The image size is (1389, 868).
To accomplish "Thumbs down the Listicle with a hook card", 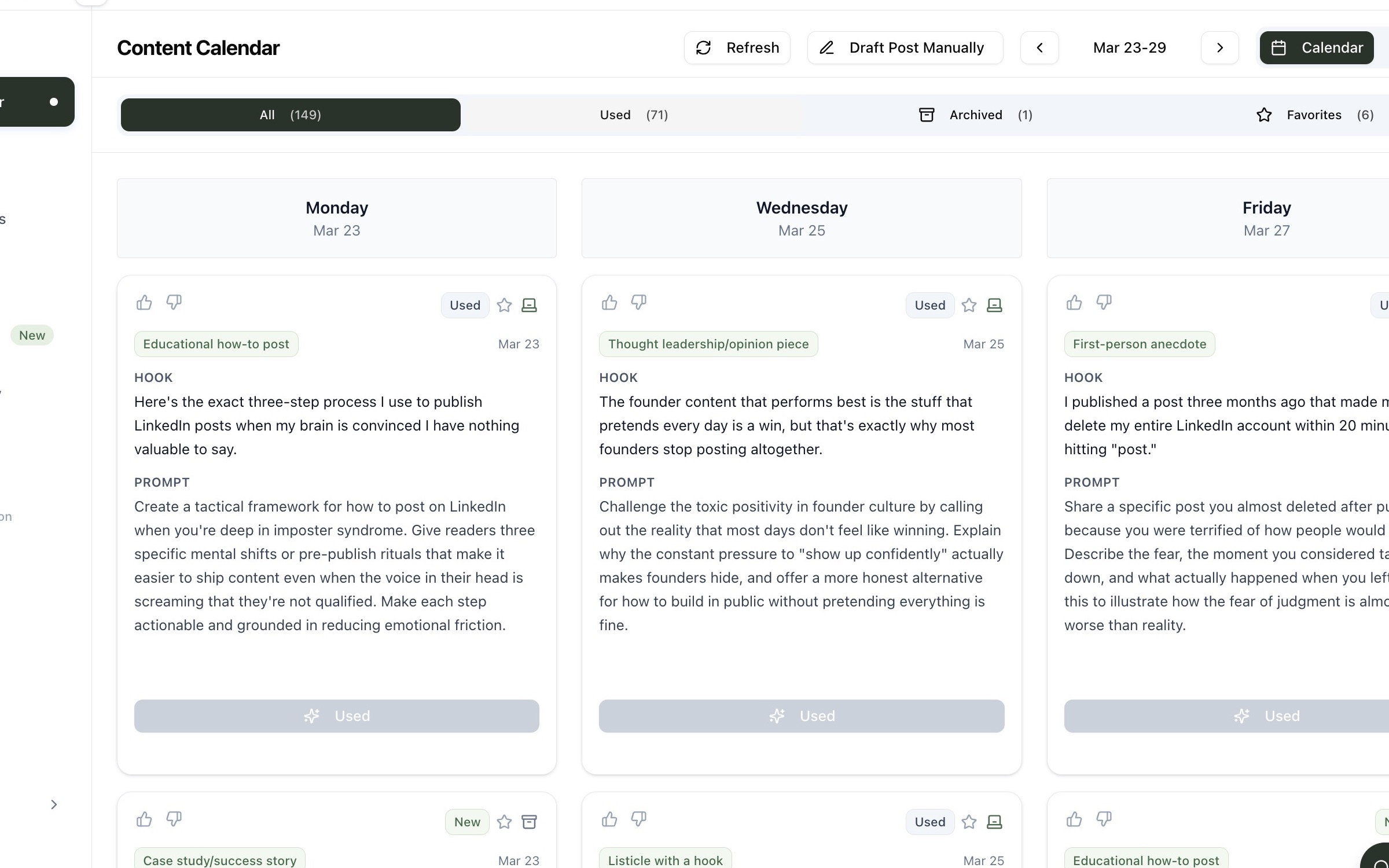I will click(639, 819).
